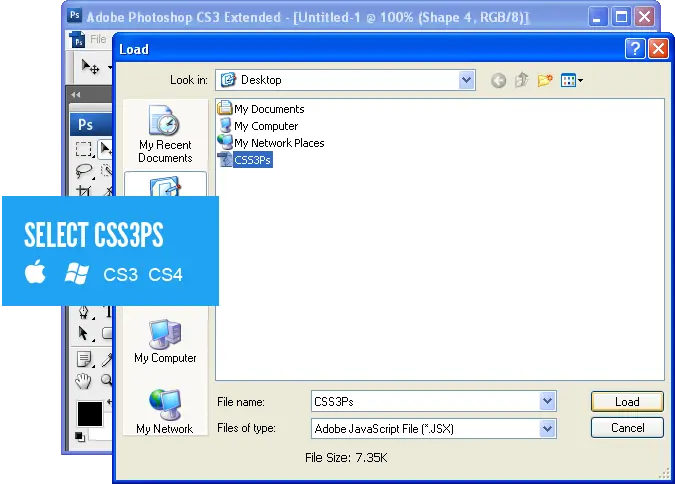Click the white background color swatch
The image size is (675, 484).
coord(102,434)
